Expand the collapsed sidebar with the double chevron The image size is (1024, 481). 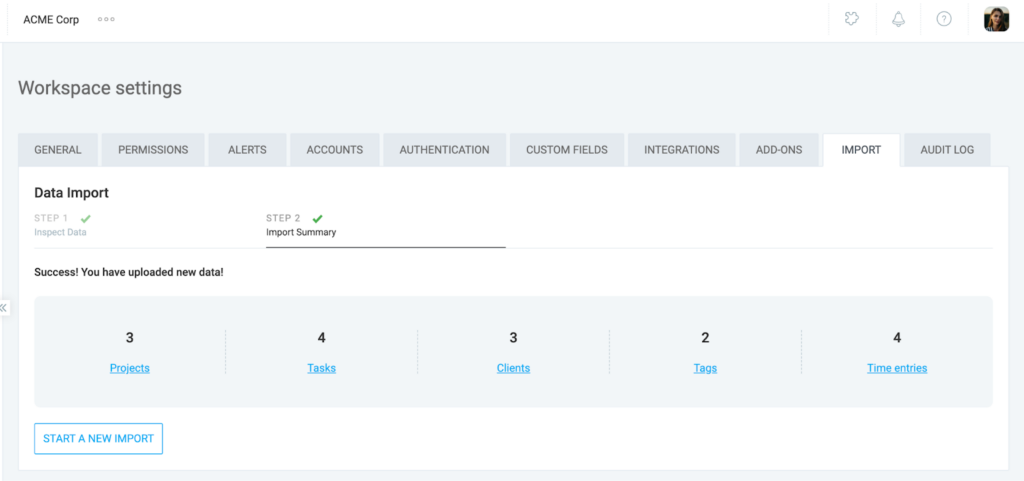pos(4,308)
